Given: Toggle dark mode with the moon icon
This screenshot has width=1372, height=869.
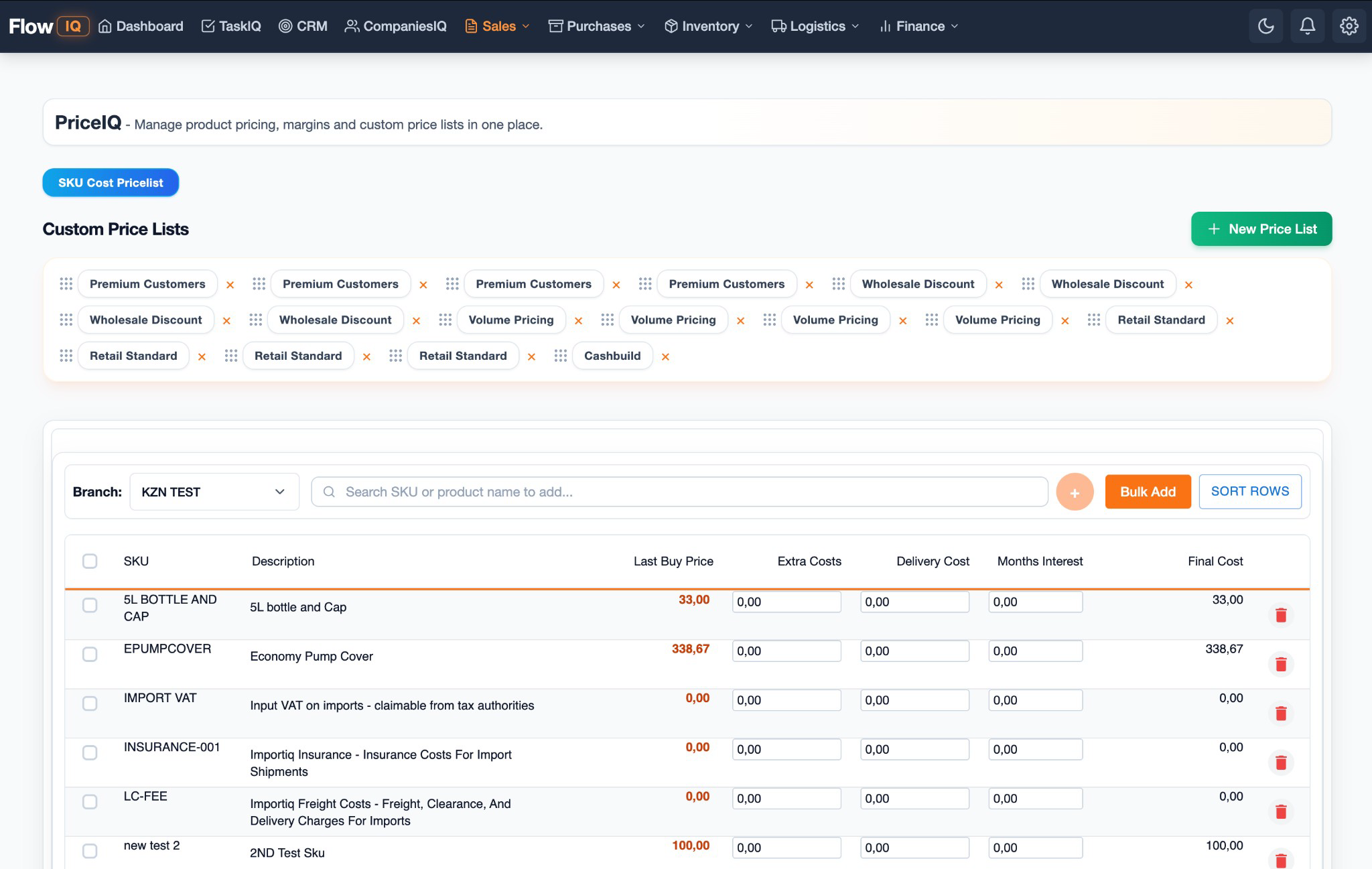Looking at the screenshot, I should pyautogui.click(x=1265, y=26).
